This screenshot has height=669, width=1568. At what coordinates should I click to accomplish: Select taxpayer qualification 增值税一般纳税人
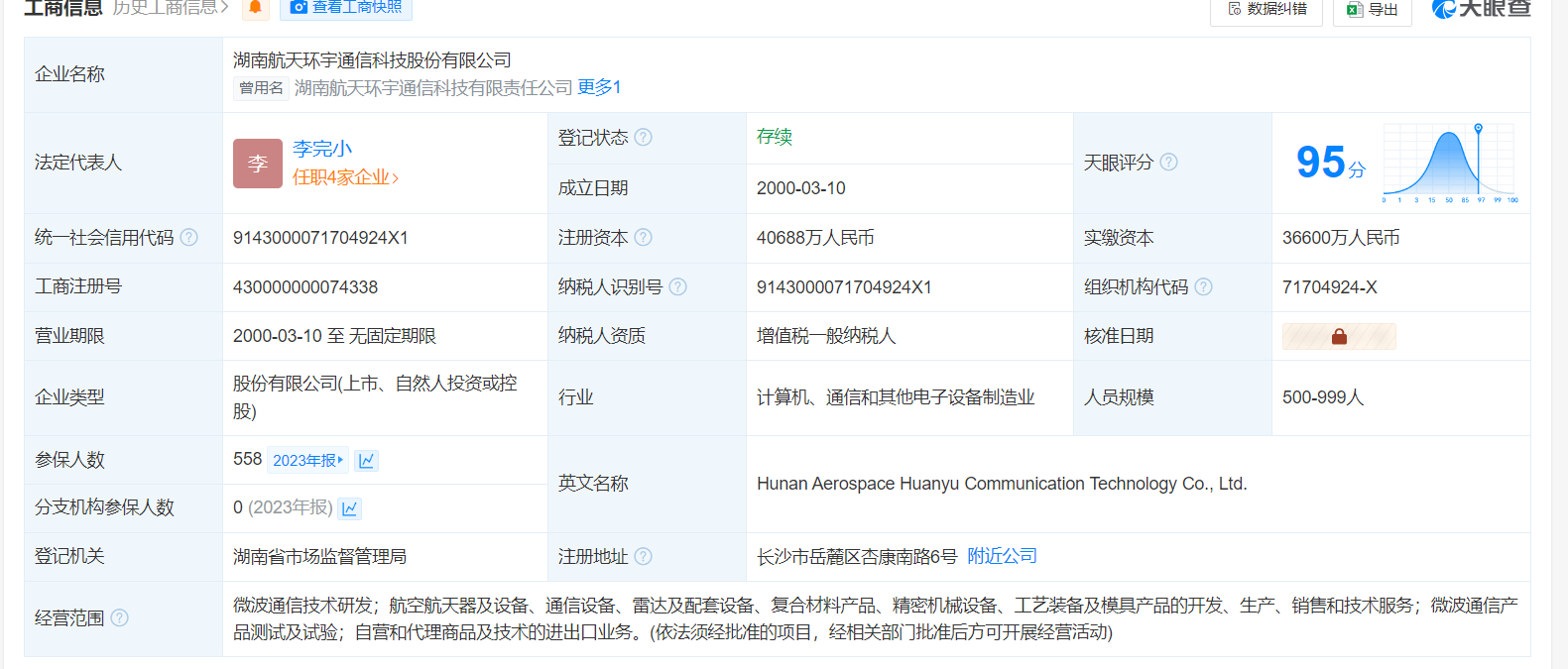click(826, 336)
